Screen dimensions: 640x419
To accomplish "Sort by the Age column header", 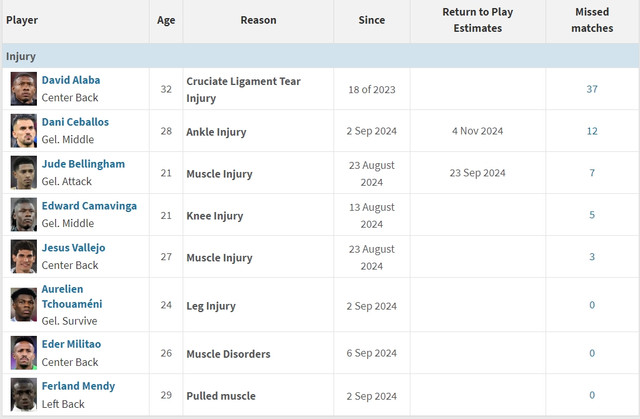I will (x=166, y=20).
